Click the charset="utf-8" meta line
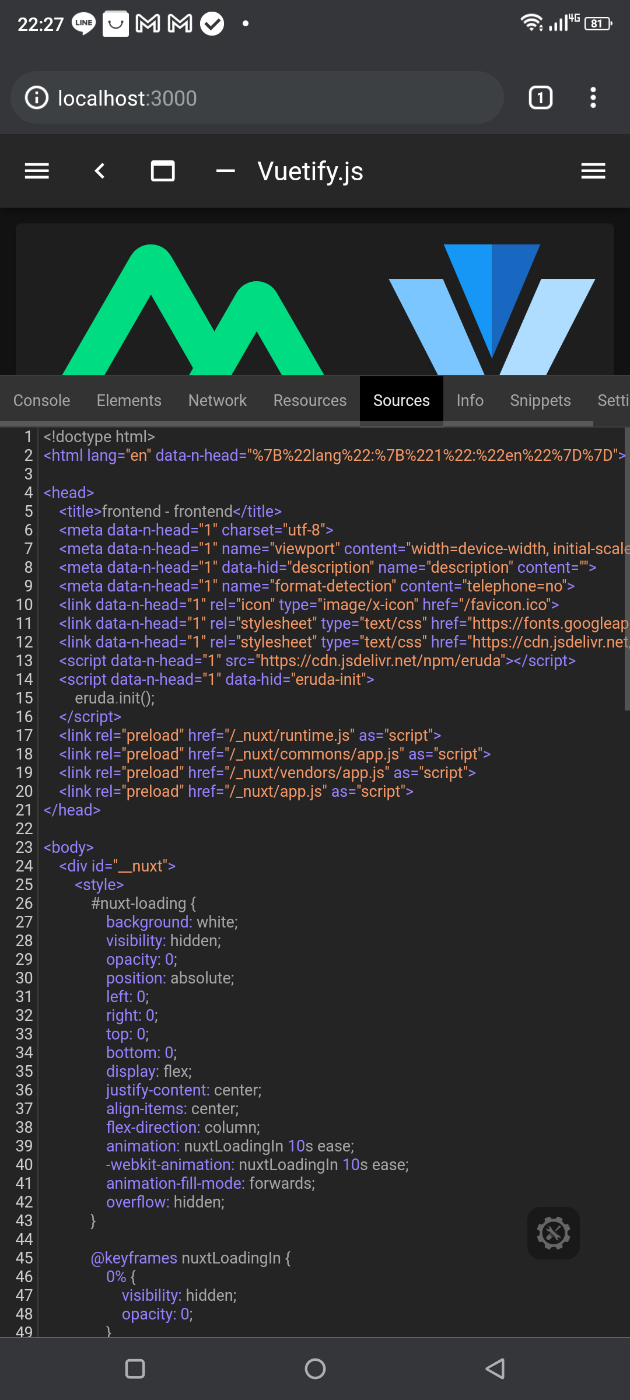630x1400 pixels. 196,530
